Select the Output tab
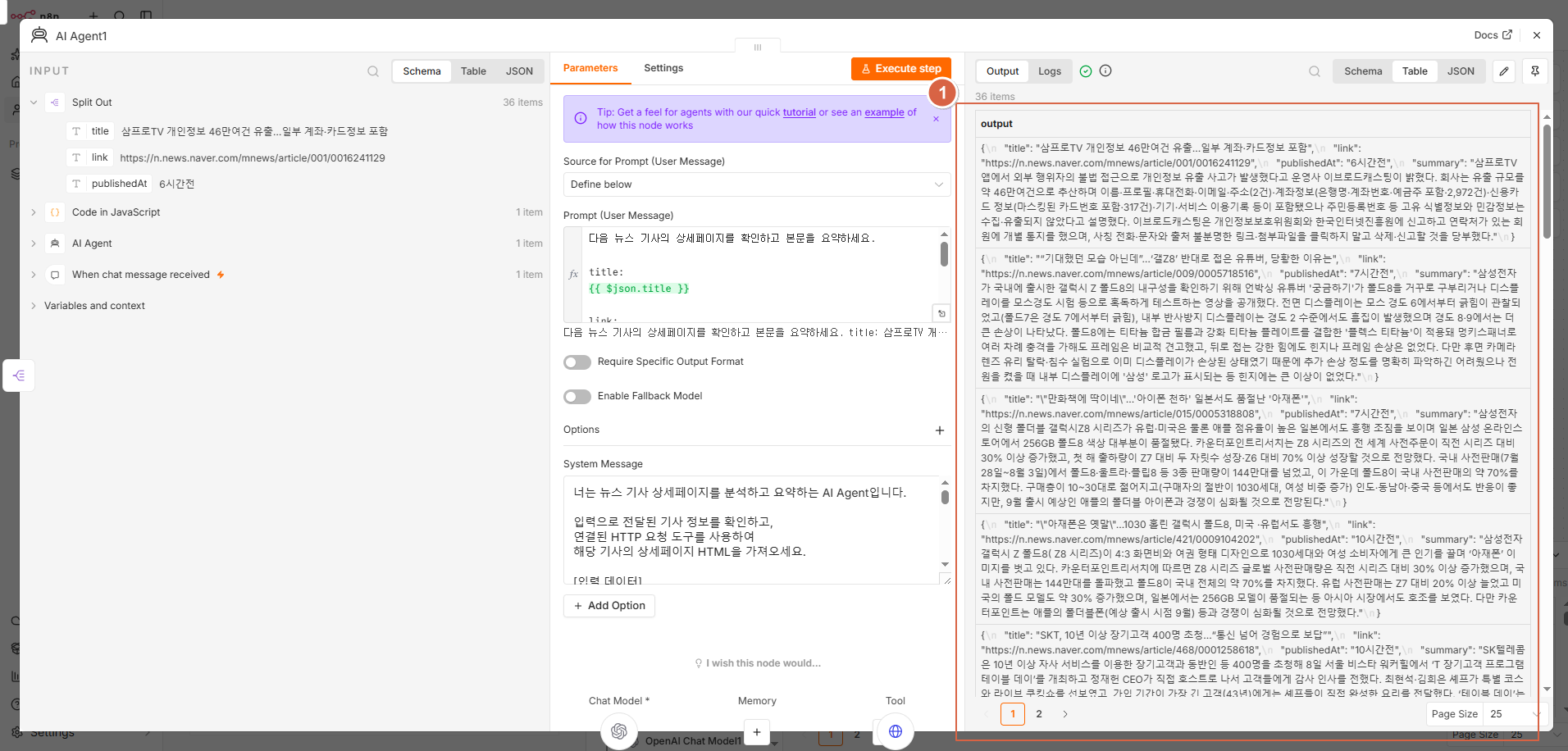Viewport: 1568px width, 751px height. coord(1002,71)
